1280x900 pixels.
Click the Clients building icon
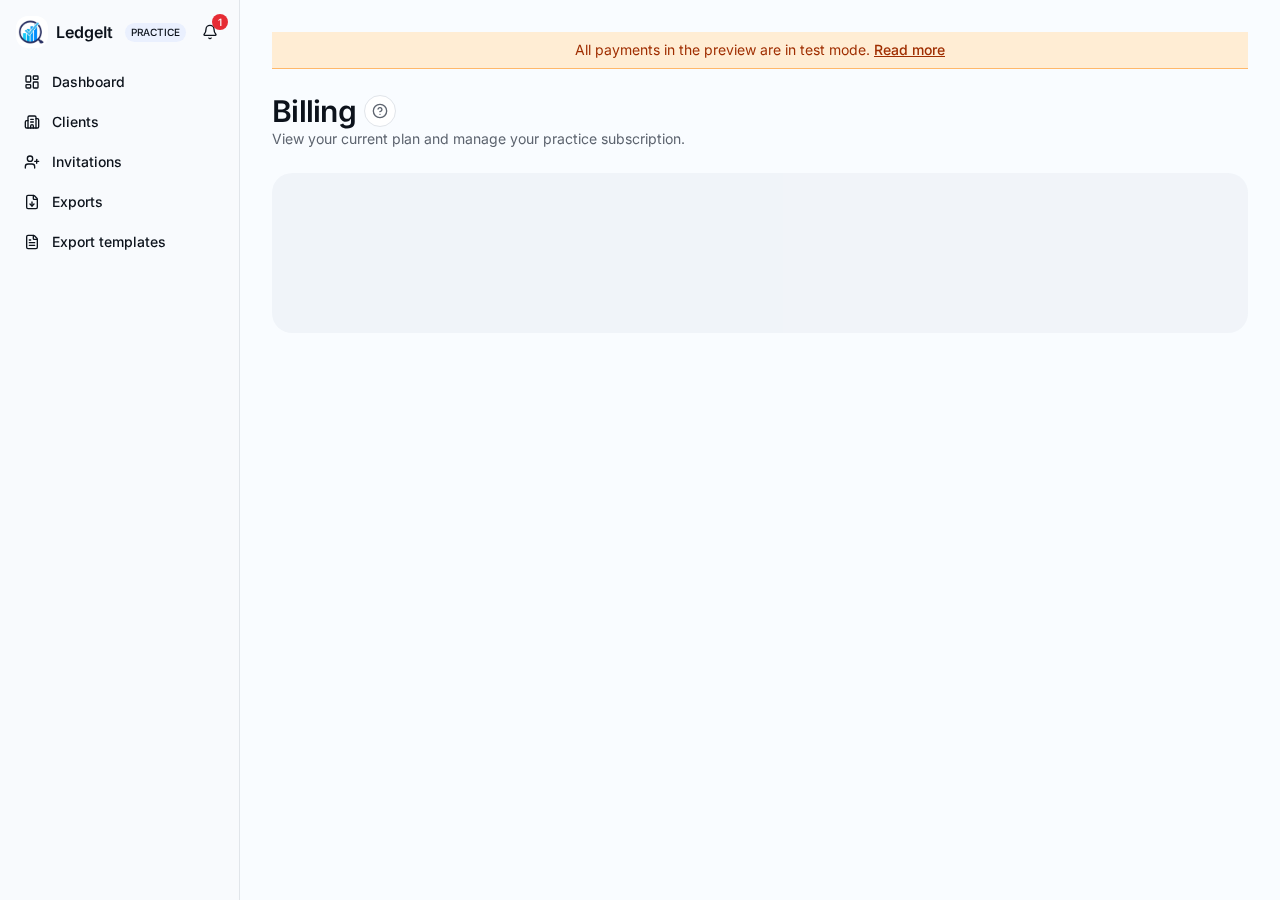[32, 122]
